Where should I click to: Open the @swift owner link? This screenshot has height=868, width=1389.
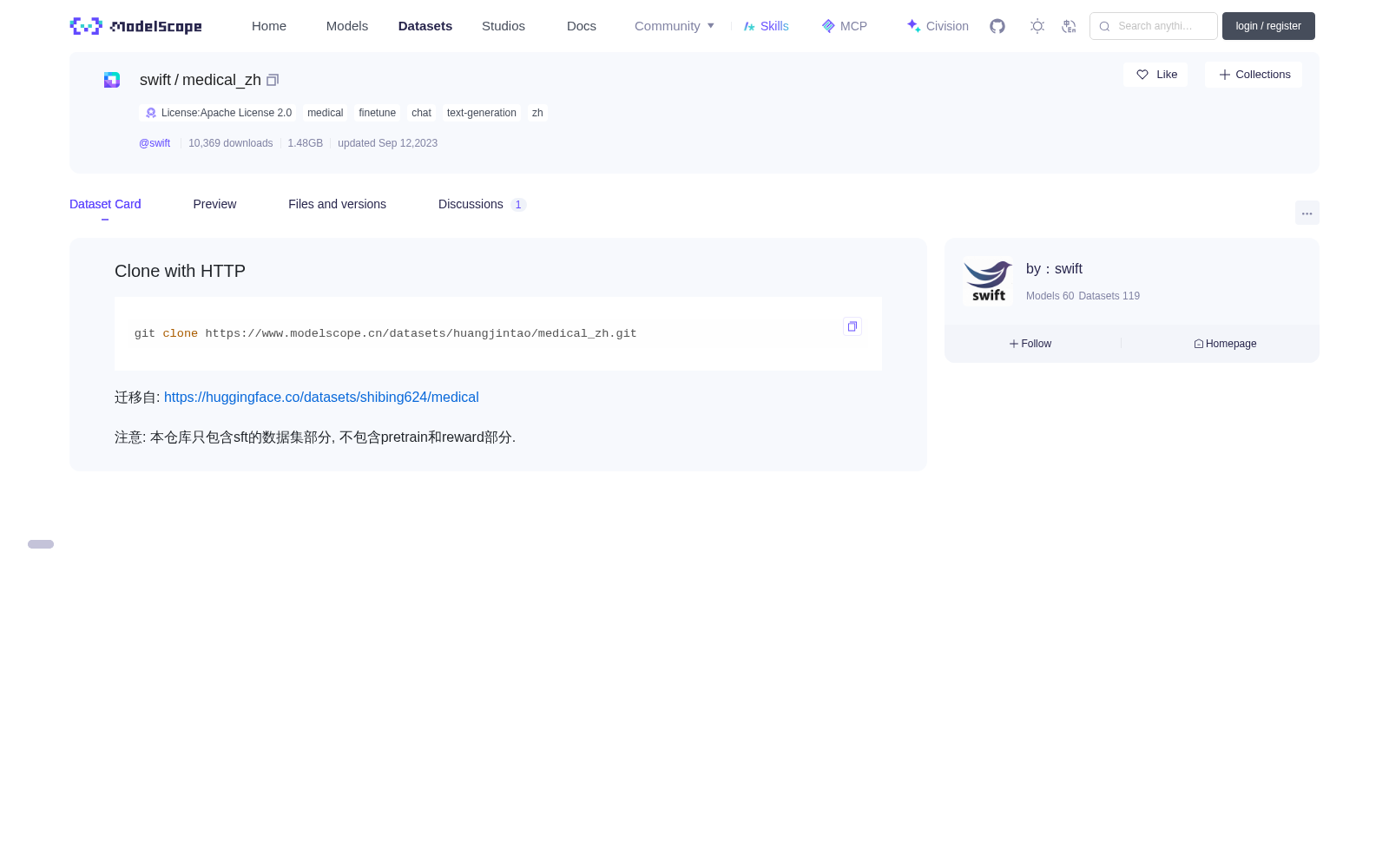[x=155, y=143]
